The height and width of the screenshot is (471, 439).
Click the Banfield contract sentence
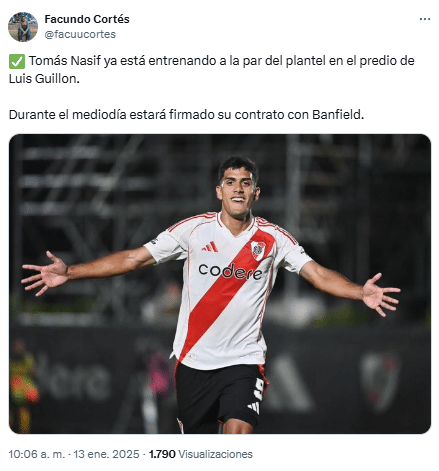pos(186,114)
